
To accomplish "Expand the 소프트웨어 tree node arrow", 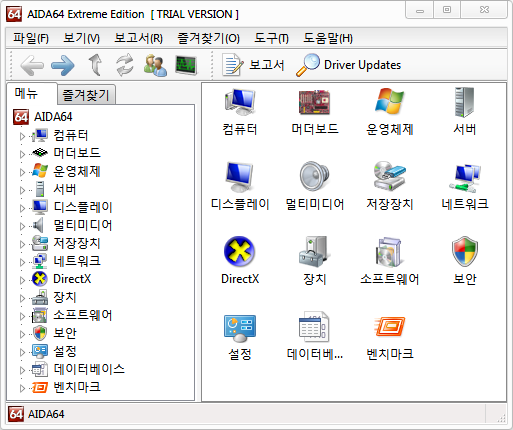I will click(x=22, y=316).
